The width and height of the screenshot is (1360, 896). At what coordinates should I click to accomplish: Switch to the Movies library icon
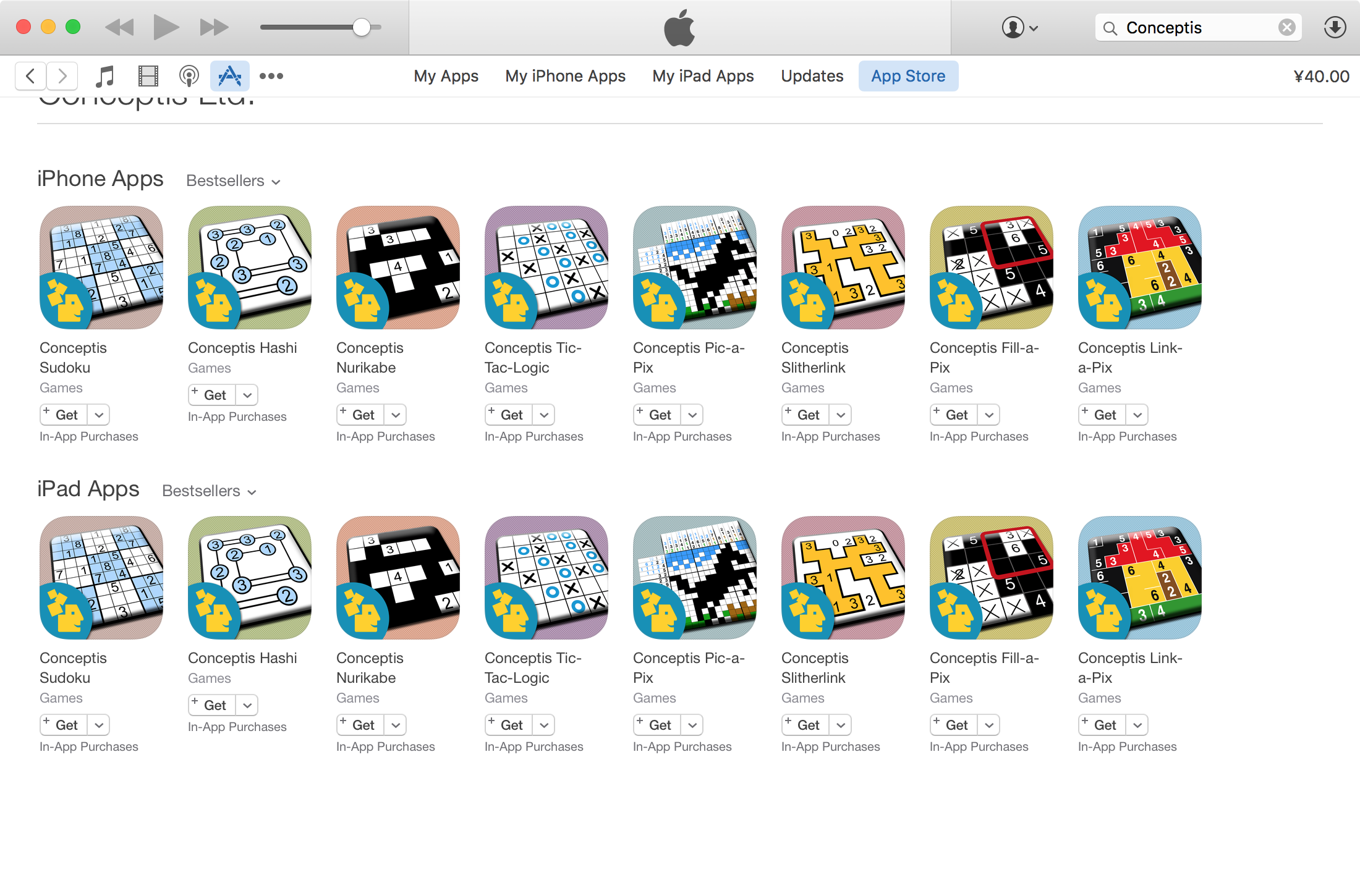pyautogui.click(x=148, y=76)
